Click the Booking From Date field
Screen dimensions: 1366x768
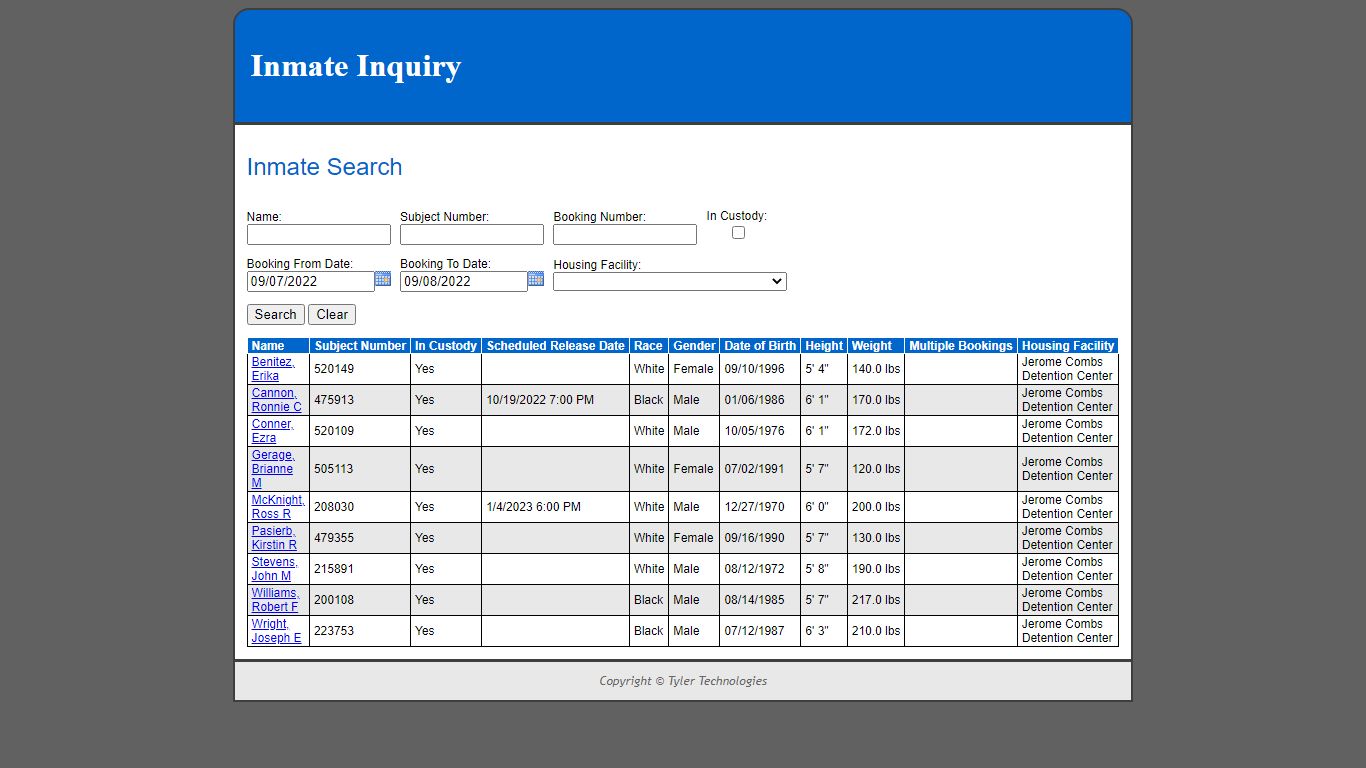pyautogui.click(x=311, y=282)
